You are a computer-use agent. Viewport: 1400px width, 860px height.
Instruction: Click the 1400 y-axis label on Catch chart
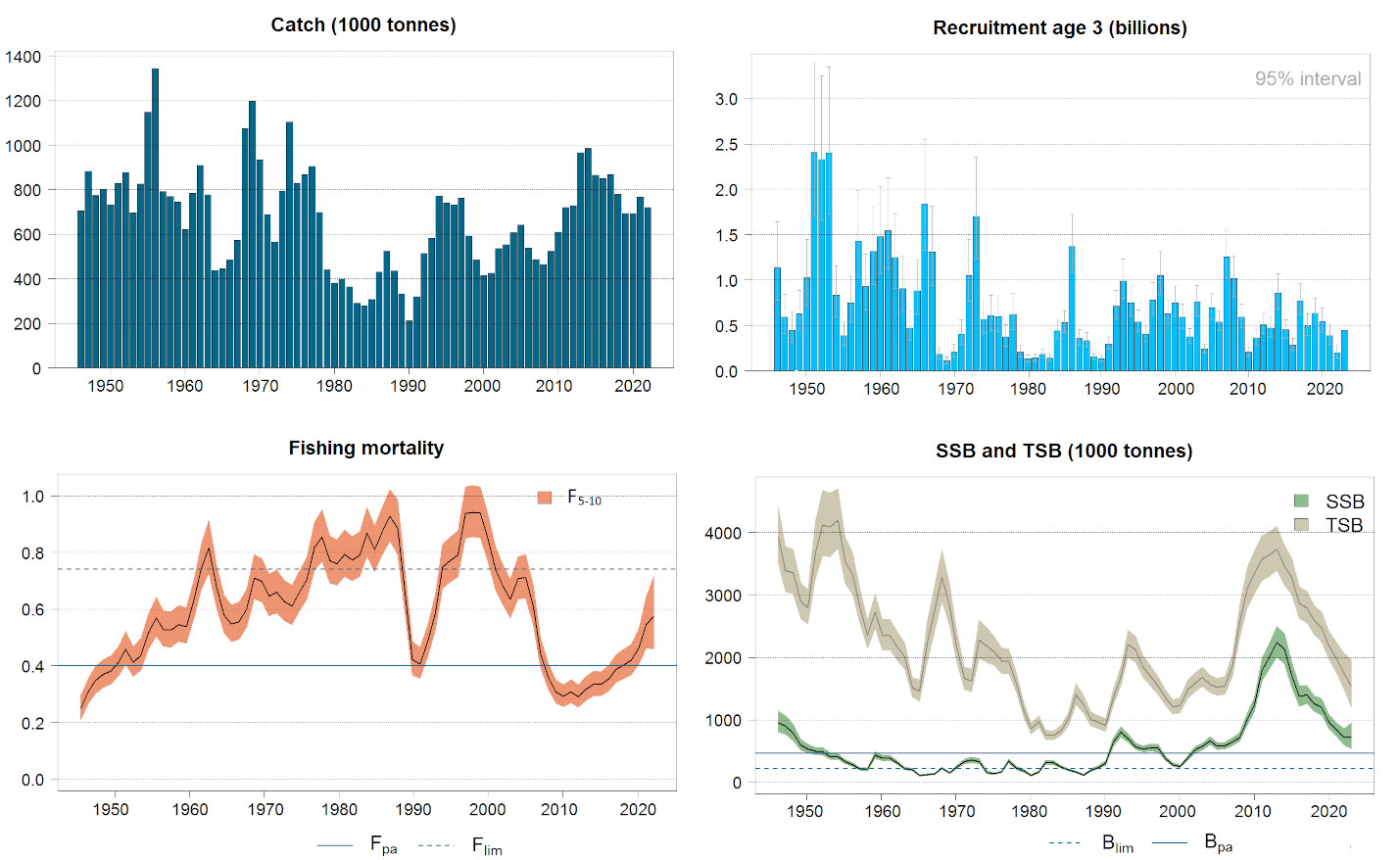[x=23, y=57]
